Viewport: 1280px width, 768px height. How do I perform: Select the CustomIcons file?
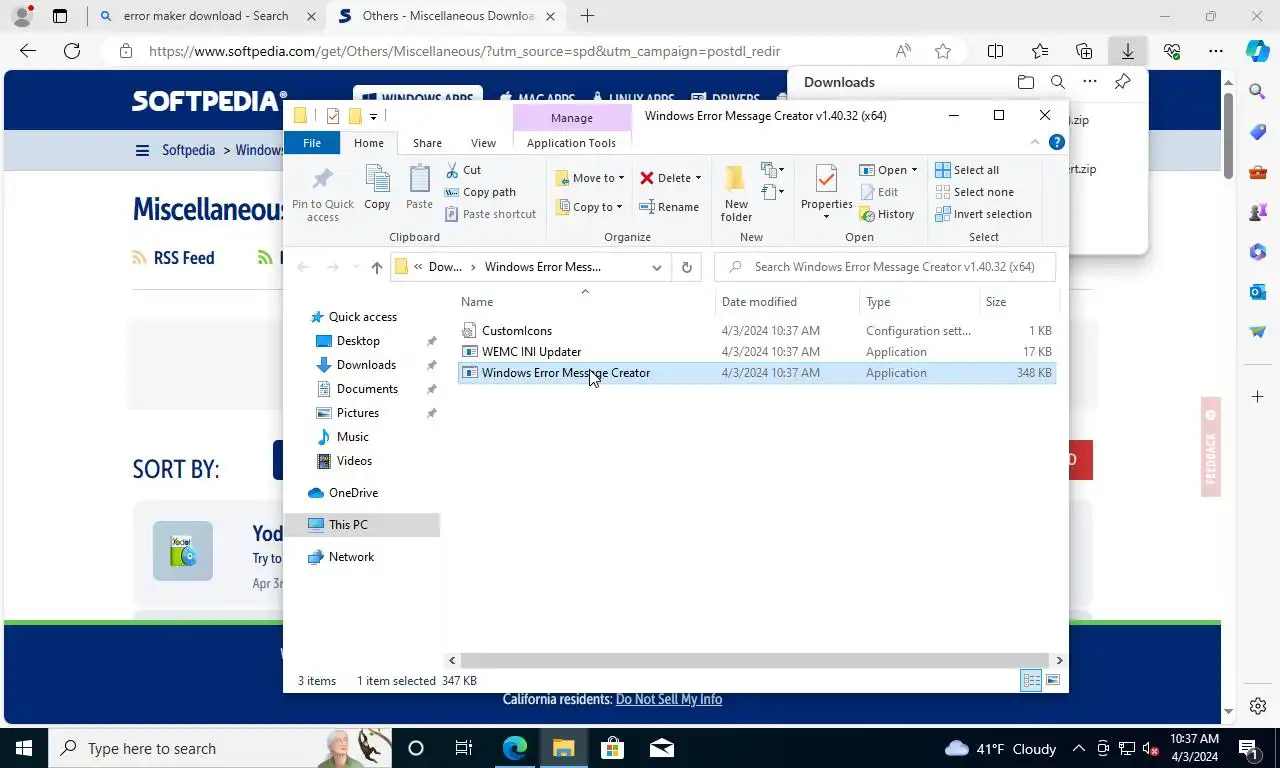[516, 331]
